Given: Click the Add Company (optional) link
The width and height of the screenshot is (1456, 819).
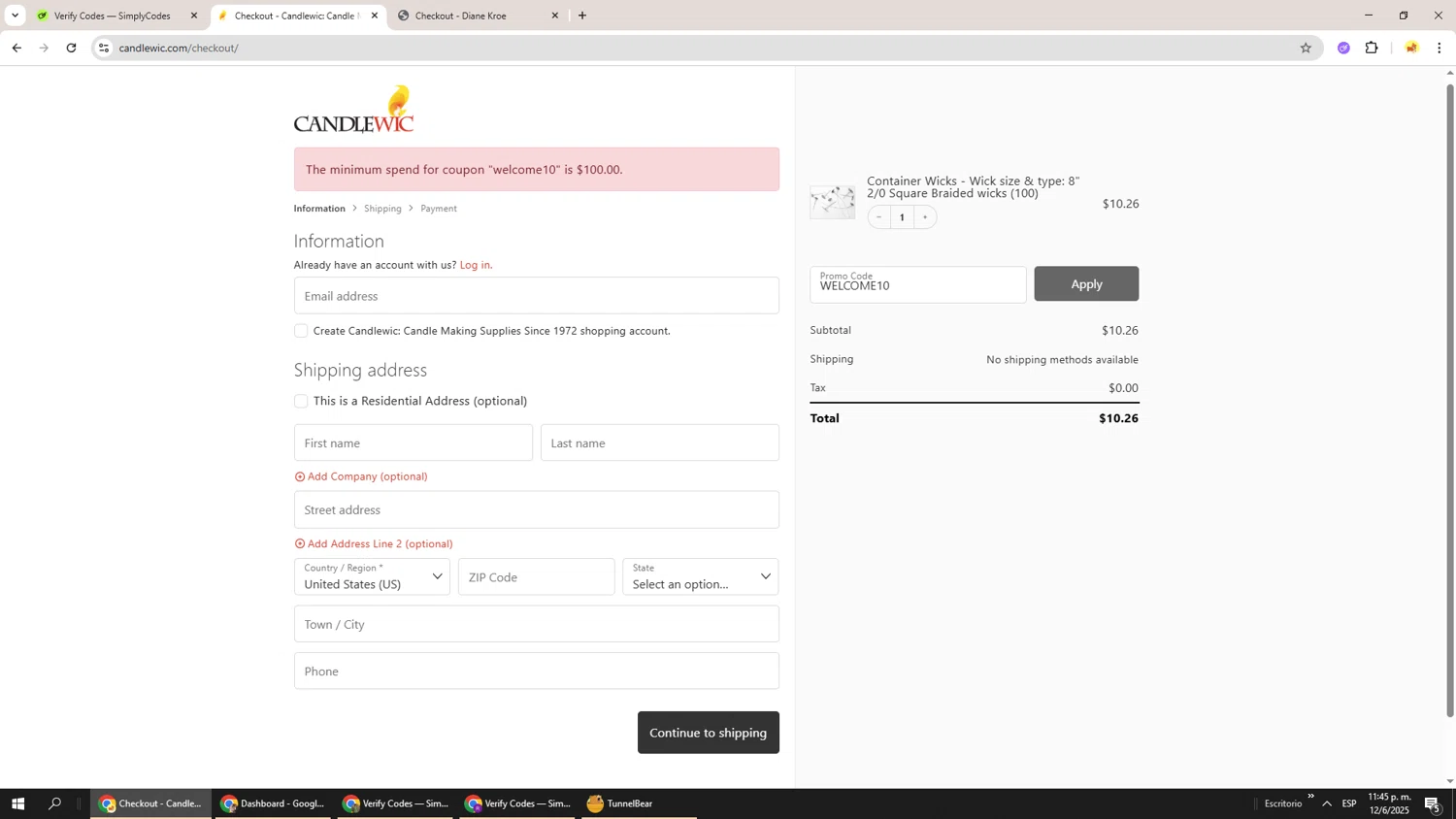Looking at the screenshot, I should 368,476.
